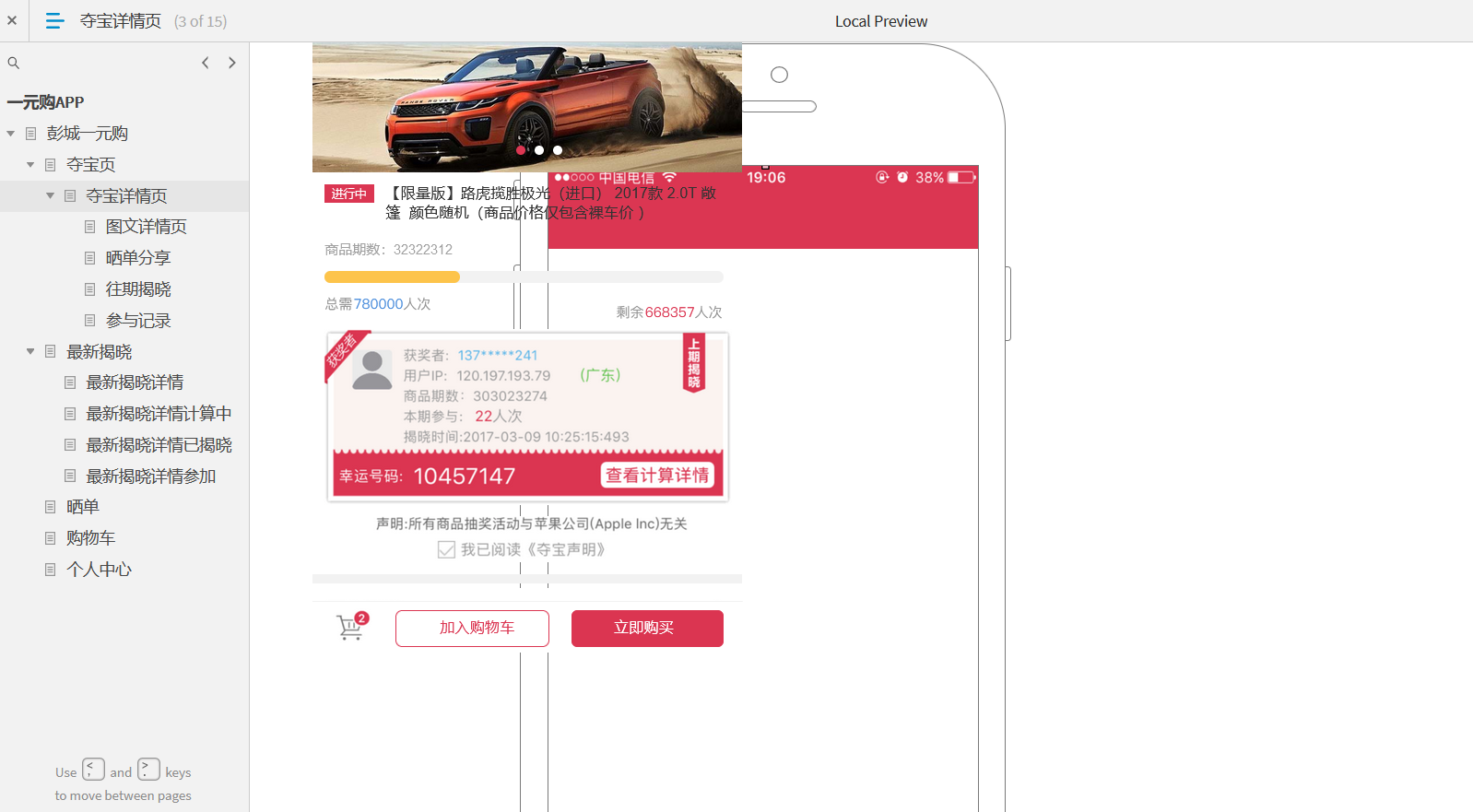Open 查看计算详情 button

658,476
